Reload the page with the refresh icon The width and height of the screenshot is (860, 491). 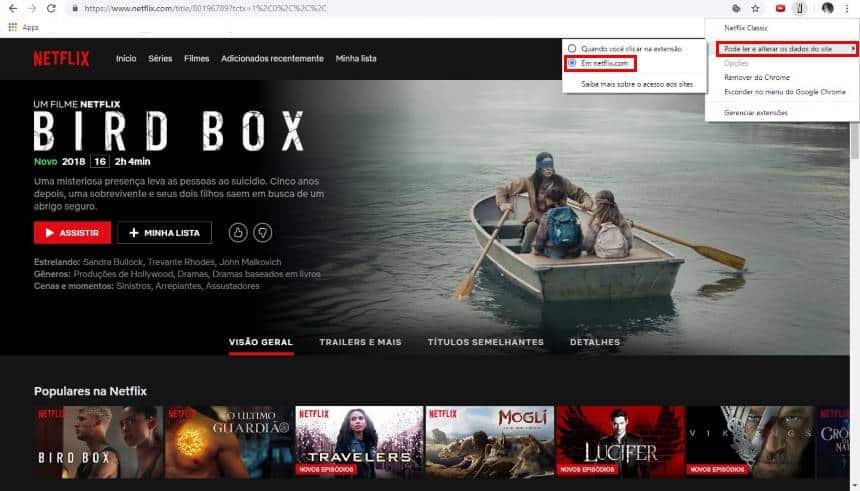point(51,8)
